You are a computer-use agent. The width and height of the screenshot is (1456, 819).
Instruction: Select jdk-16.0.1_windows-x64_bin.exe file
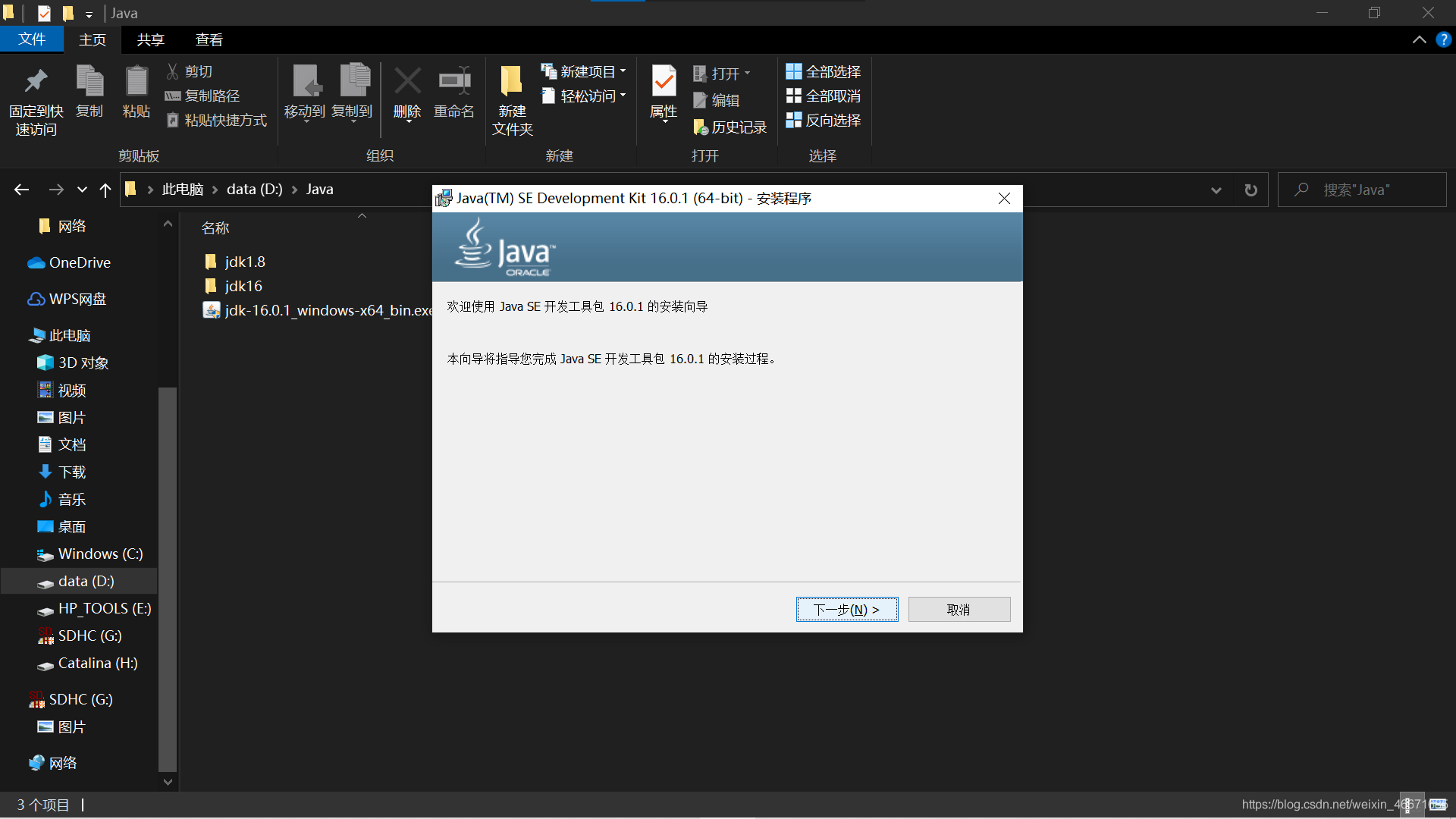coord(318,310)
